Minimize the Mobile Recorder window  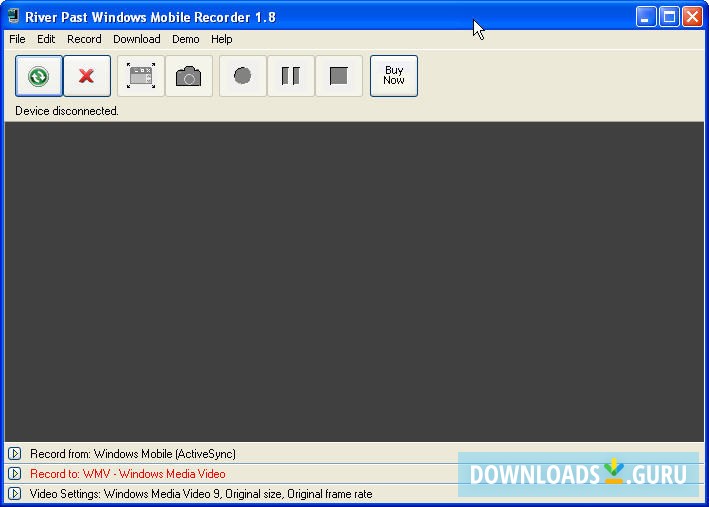pos(646,17)
